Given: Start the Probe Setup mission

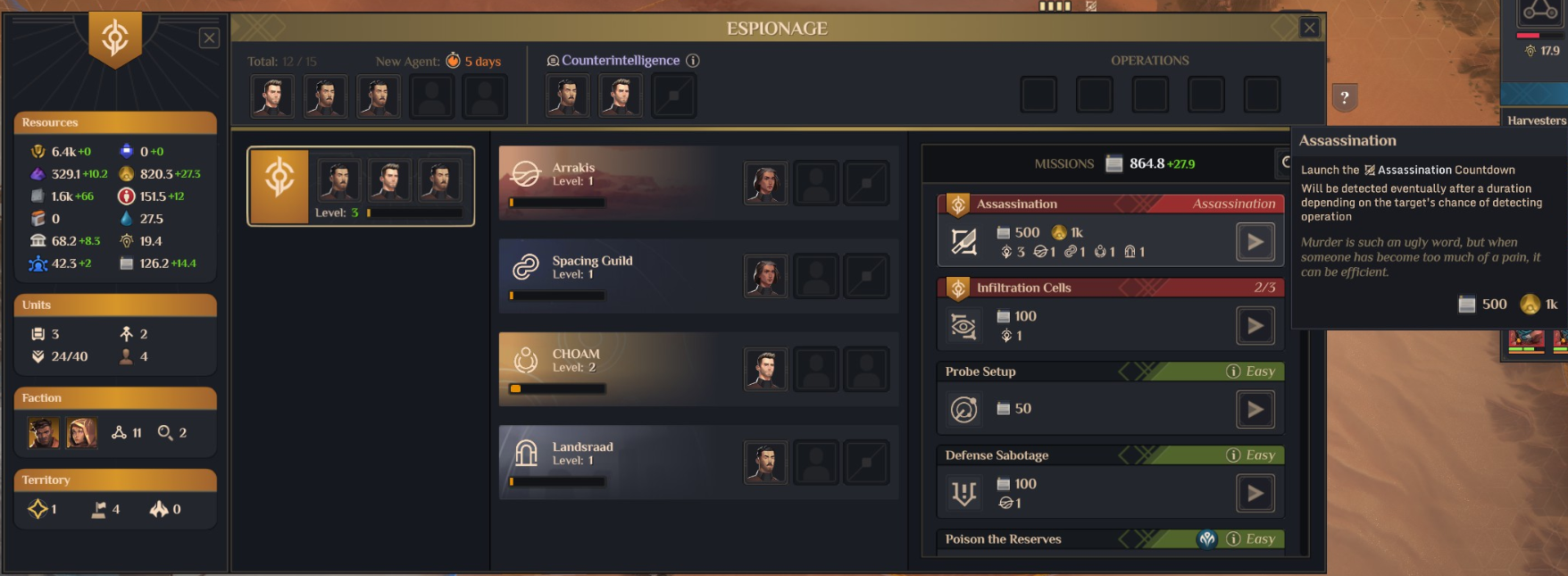Looking at the screenshot, I should (x=1255, y=410).
